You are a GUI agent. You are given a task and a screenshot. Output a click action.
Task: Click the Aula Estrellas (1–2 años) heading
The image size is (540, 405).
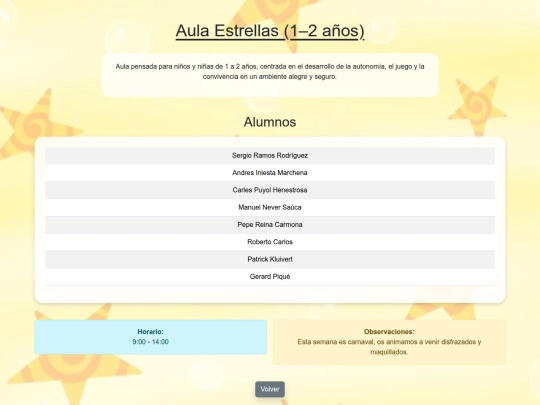pyautogui.click(x=270, y=31)
